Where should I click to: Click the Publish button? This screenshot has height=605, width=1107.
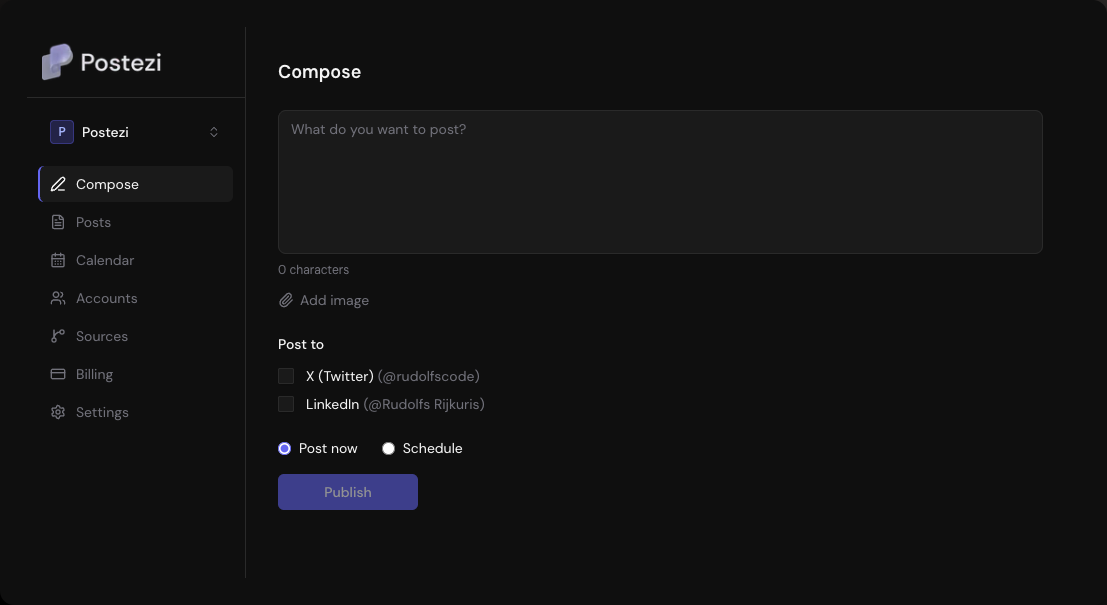[x=348, y=492]
